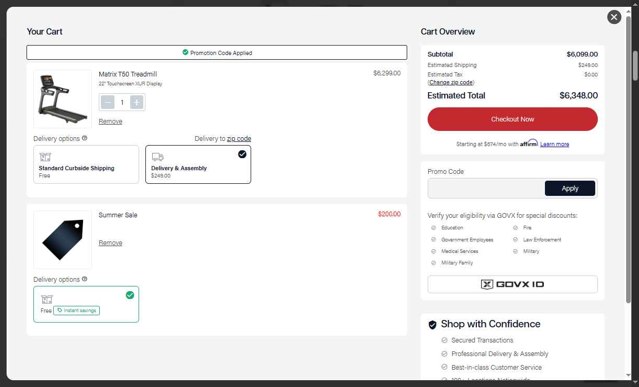Click Professional Delivery & Assembly check icon

(444, 354)
